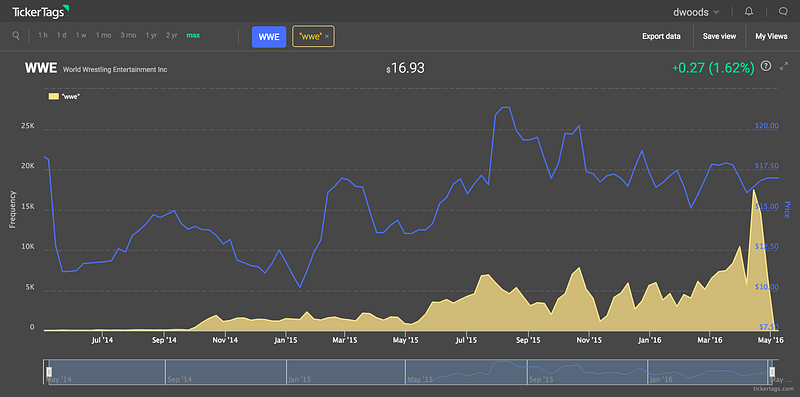Click World Wrestling Entertainment Inc name
Screen dimensions: 800x397
tap(115, 69)
